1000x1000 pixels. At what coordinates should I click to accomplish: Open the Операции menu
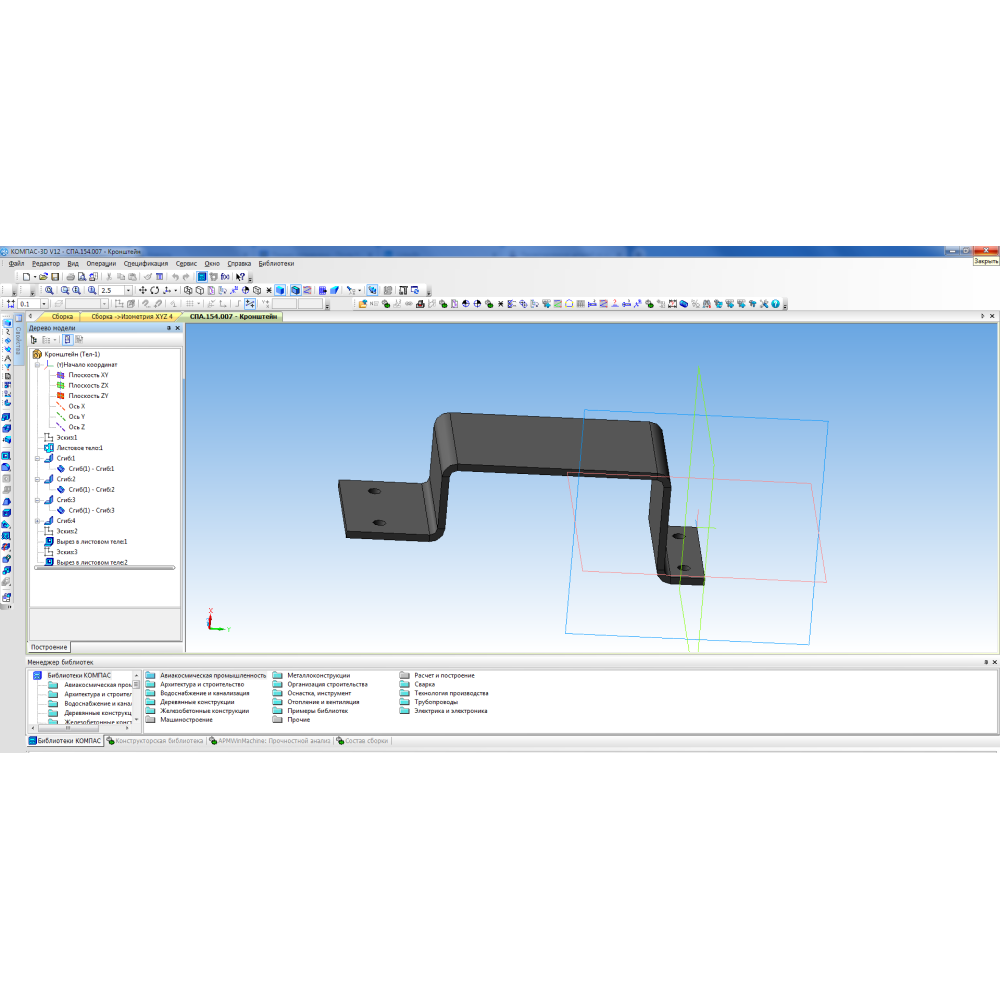(101, 263)
